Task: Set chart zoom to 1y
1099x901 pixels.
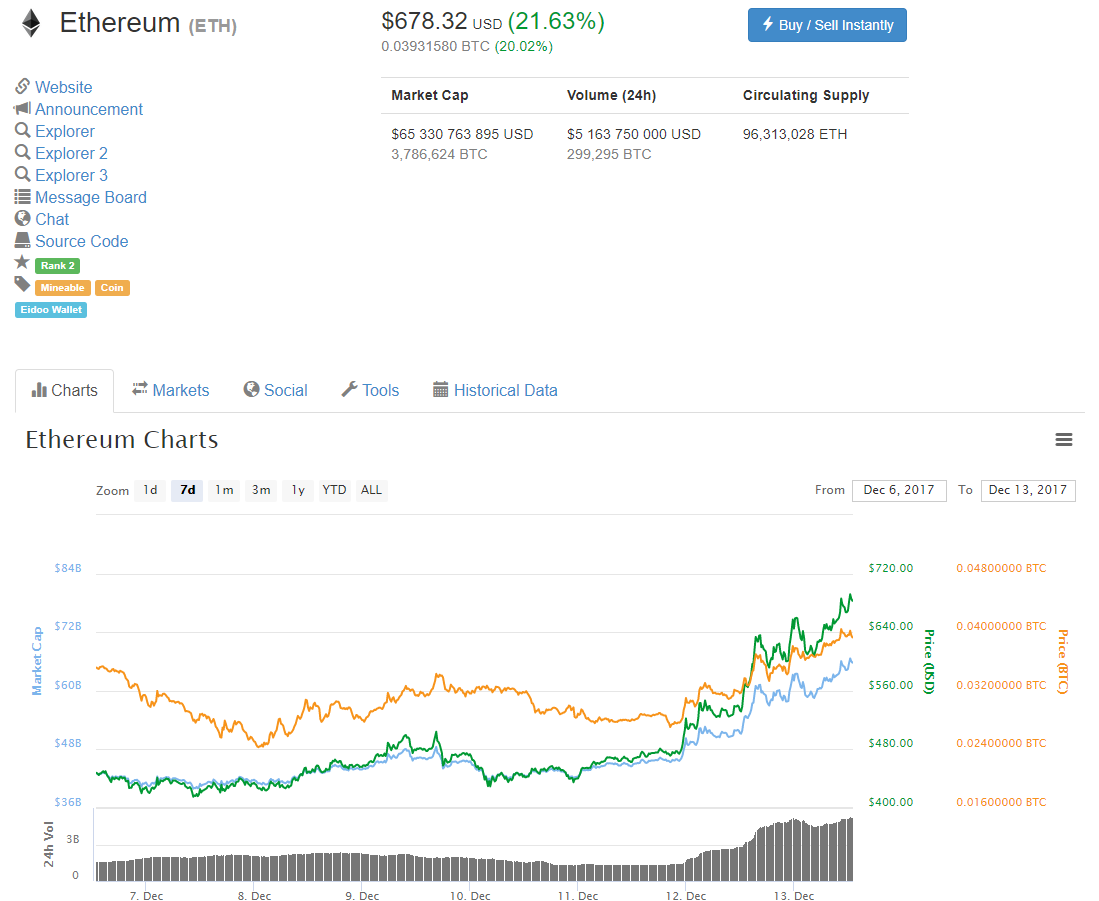Action: pos(299,490)
